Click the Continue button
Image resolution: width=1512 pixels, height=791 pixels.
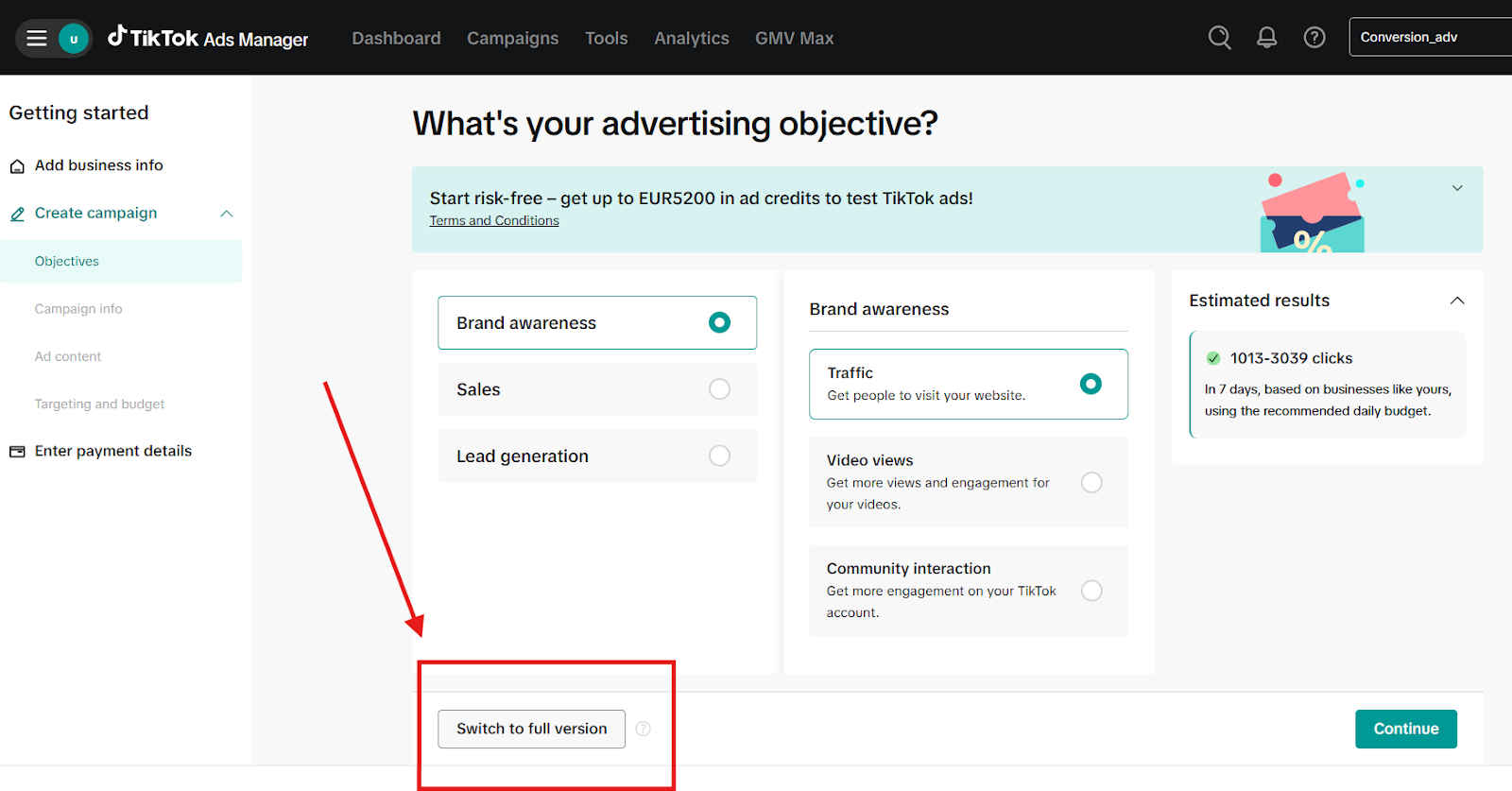(1405, 729)
